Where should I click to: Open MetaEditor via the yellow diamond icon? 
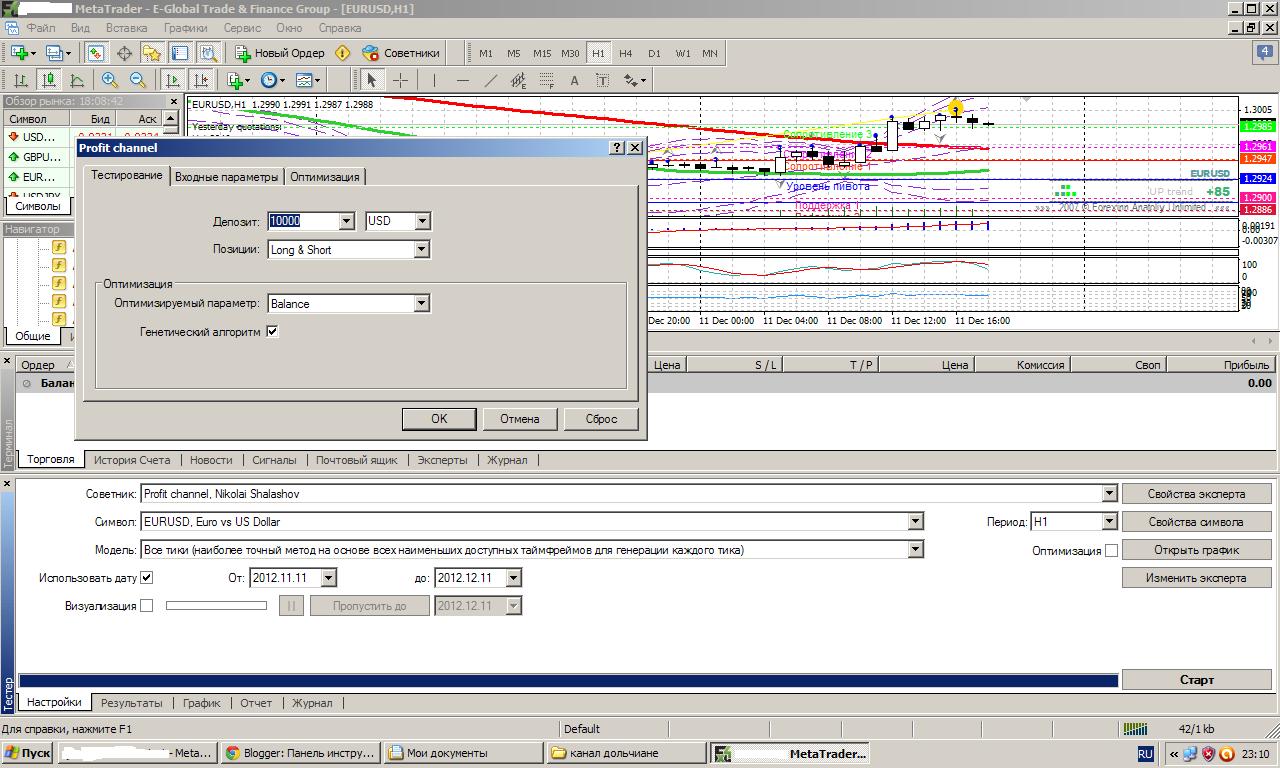pos(343,53)
